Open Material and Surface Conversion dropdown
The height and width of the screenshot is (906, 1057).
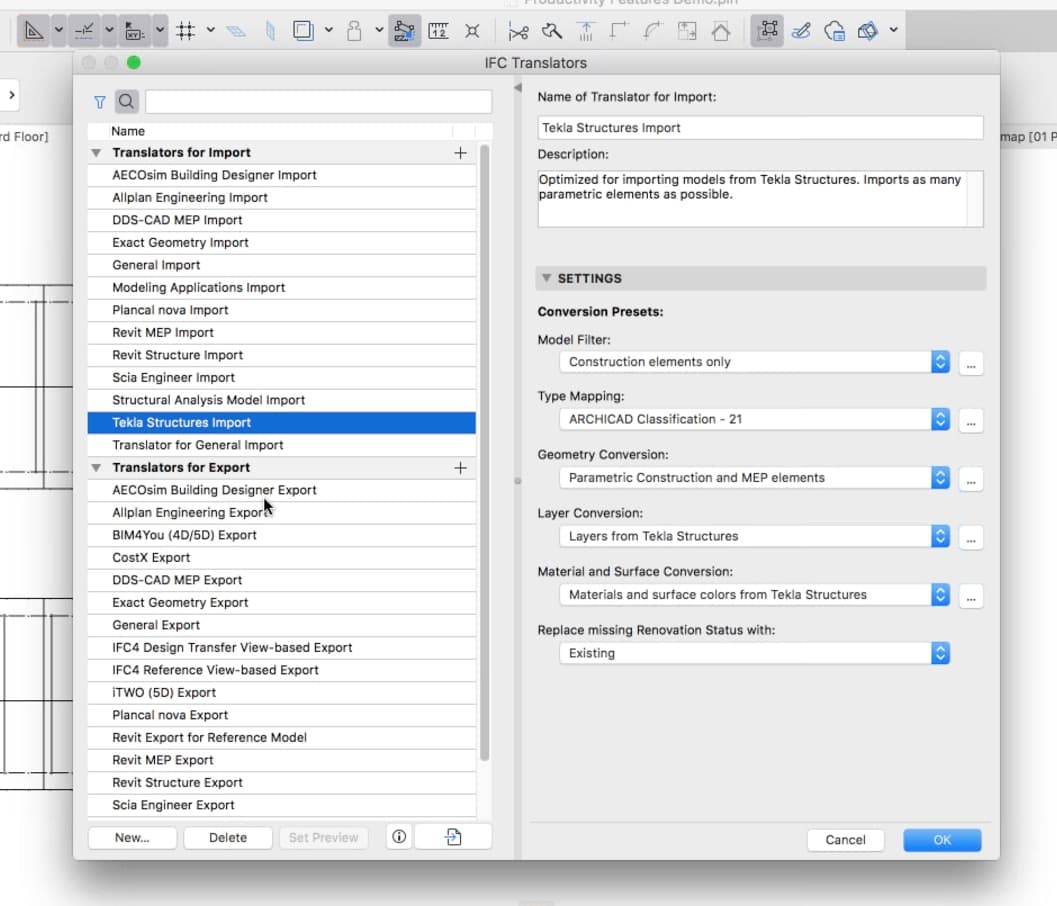(x=754, y=595)
